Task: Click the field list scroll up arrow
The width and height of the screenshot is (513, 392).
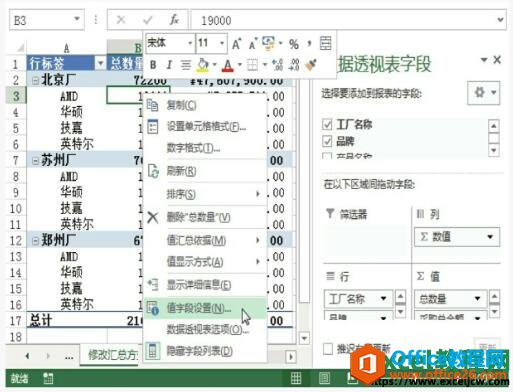Action: point(494,126)
